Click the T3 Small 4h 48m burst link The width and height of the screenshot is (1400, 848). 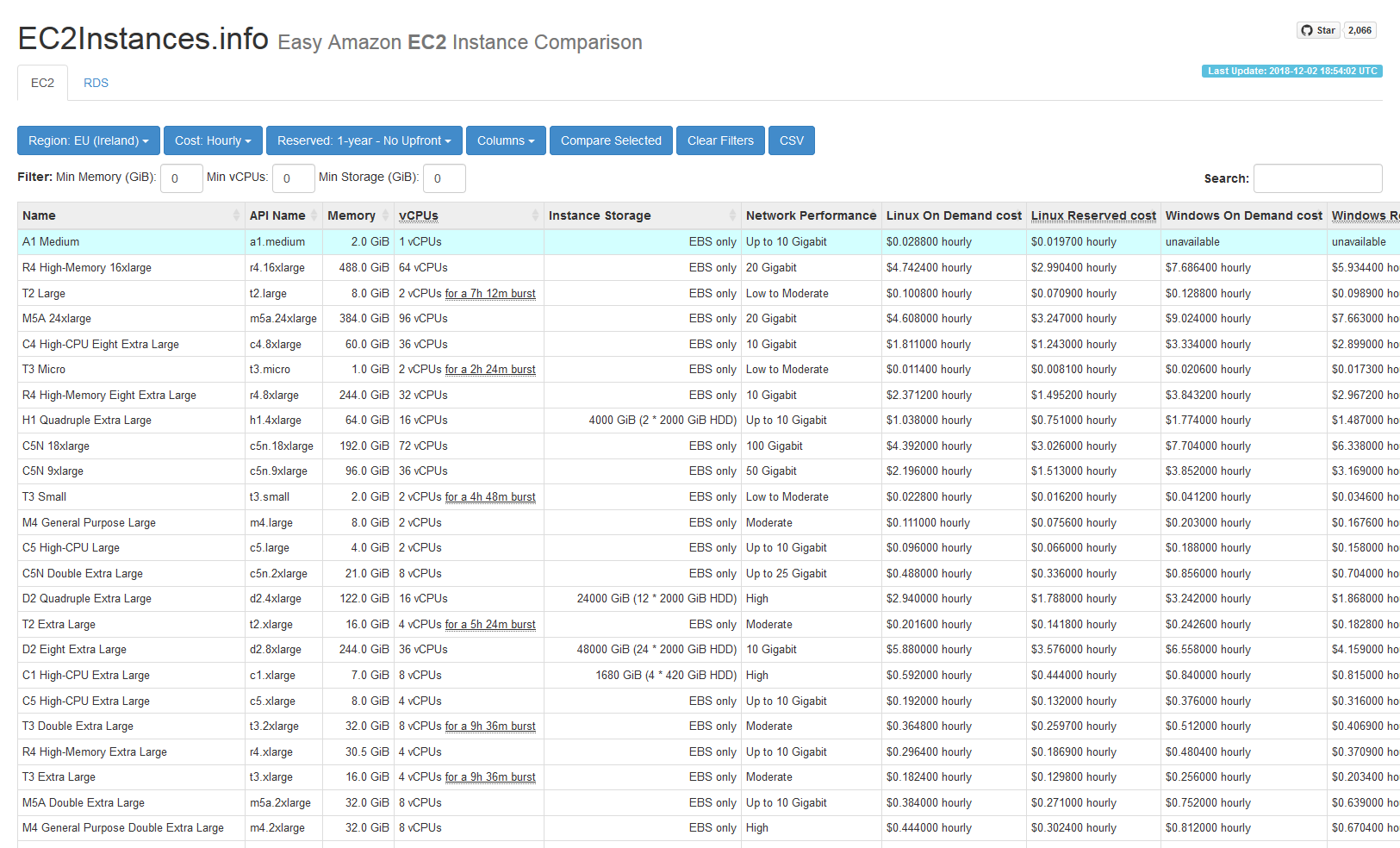(490, 497)
